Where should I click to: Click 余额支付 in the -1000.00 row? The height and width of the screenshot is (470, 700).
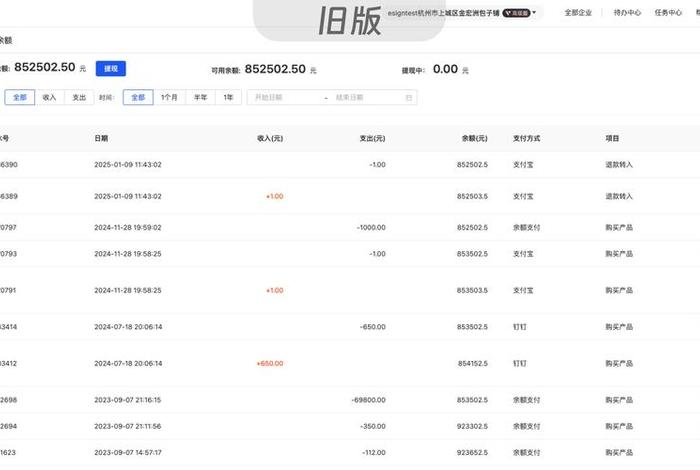pyautogui.click(x=527, y=228)
